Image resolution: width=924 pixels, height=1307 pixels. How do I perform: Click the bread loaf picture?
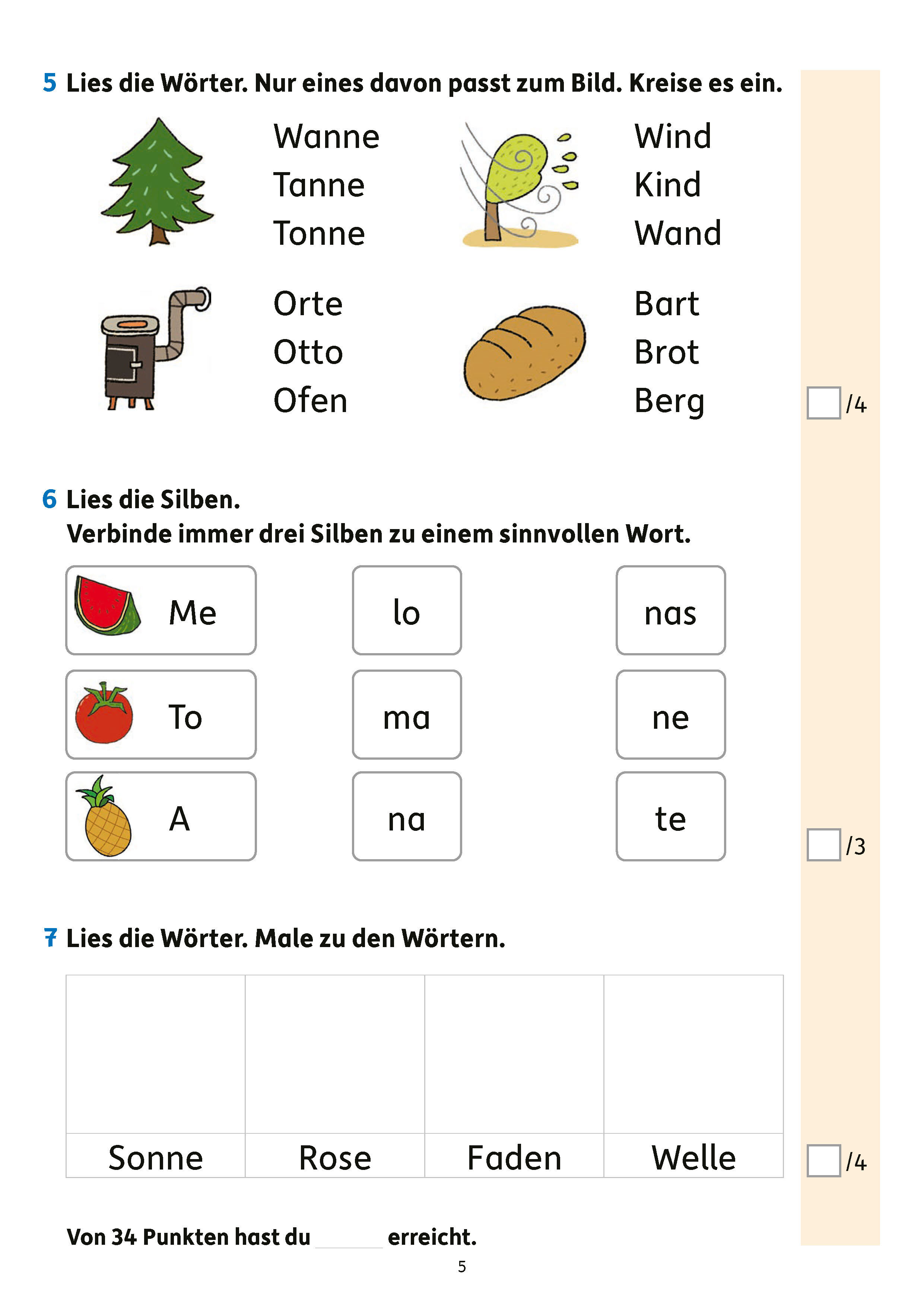(524, 353)
